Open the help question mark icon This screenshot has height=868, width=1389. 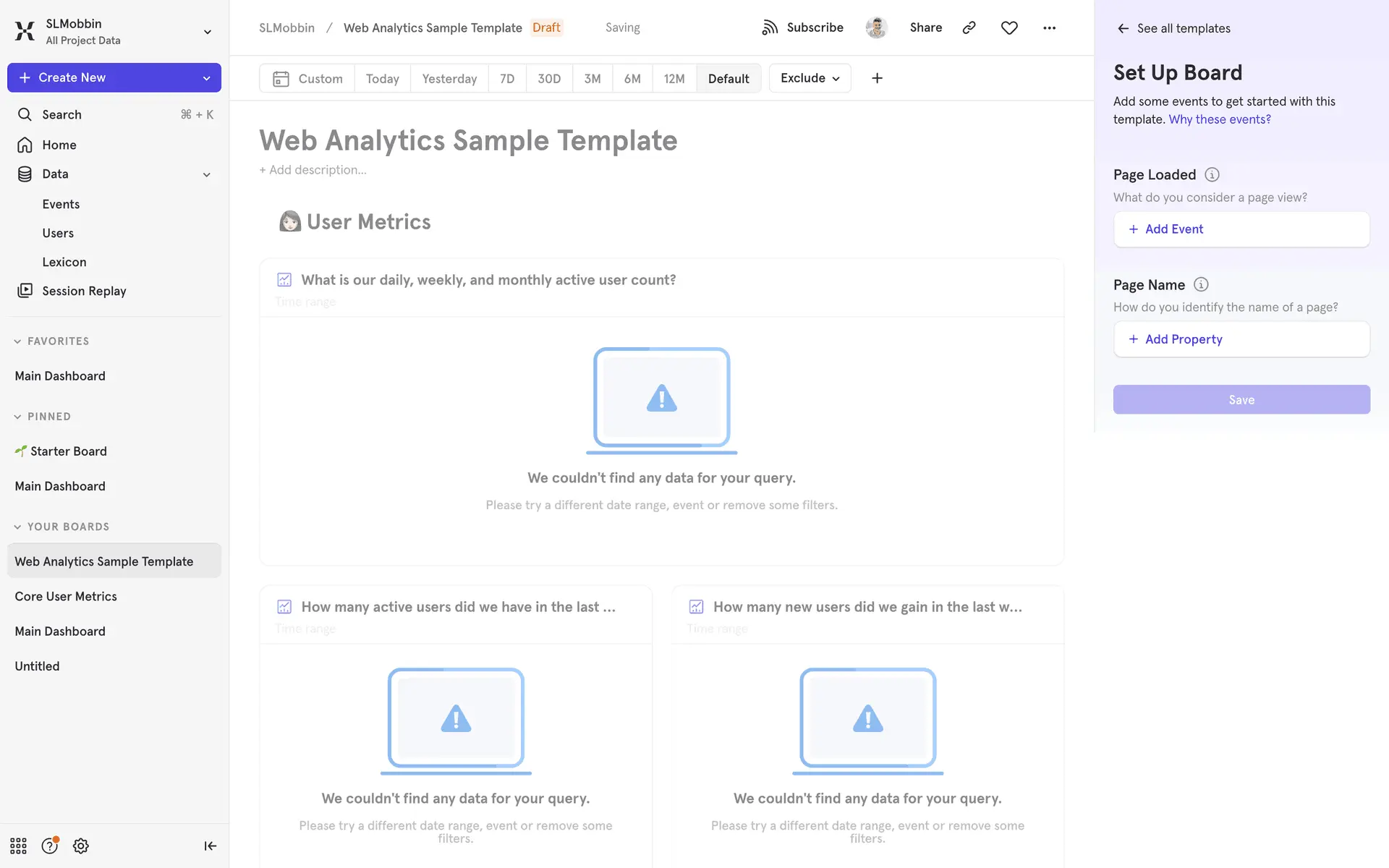click(x=49, y=846)
